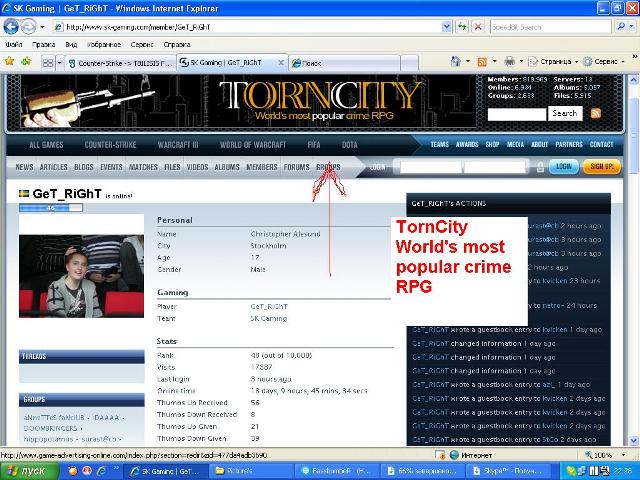
Task: Open the recent pages dropdown arrow
Action: [42, 27]
